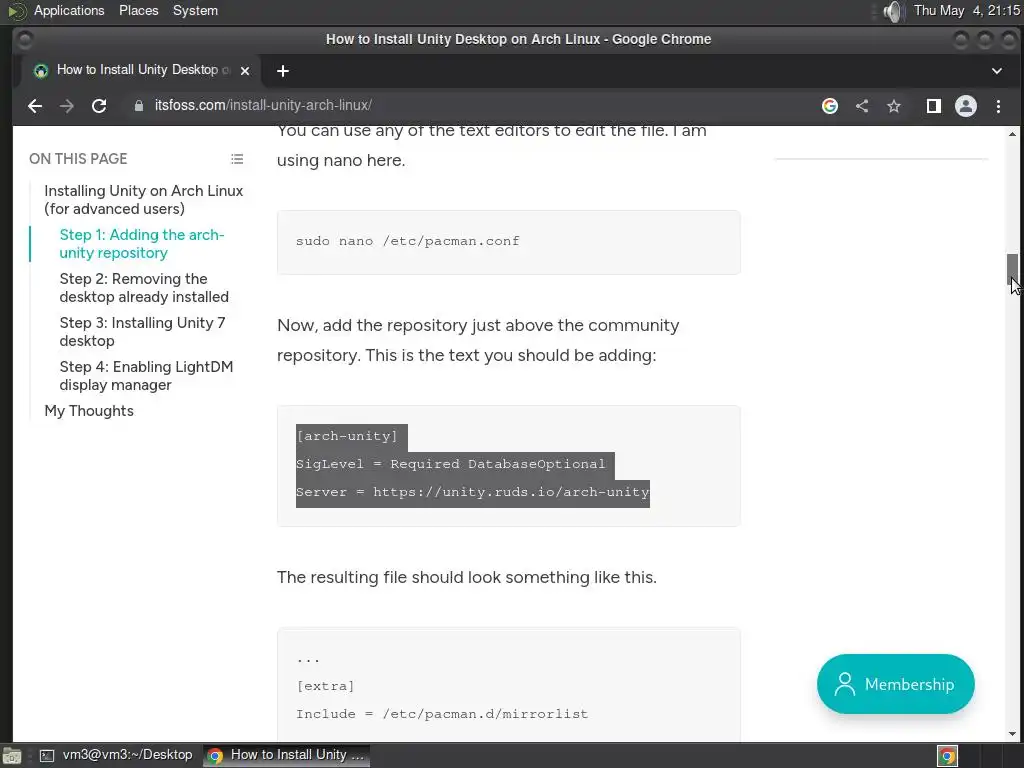The width and height of the screenshot is (1024, 768).
Task: Click the volume speaker icon in top panel
Action: [x=891, y=11]
